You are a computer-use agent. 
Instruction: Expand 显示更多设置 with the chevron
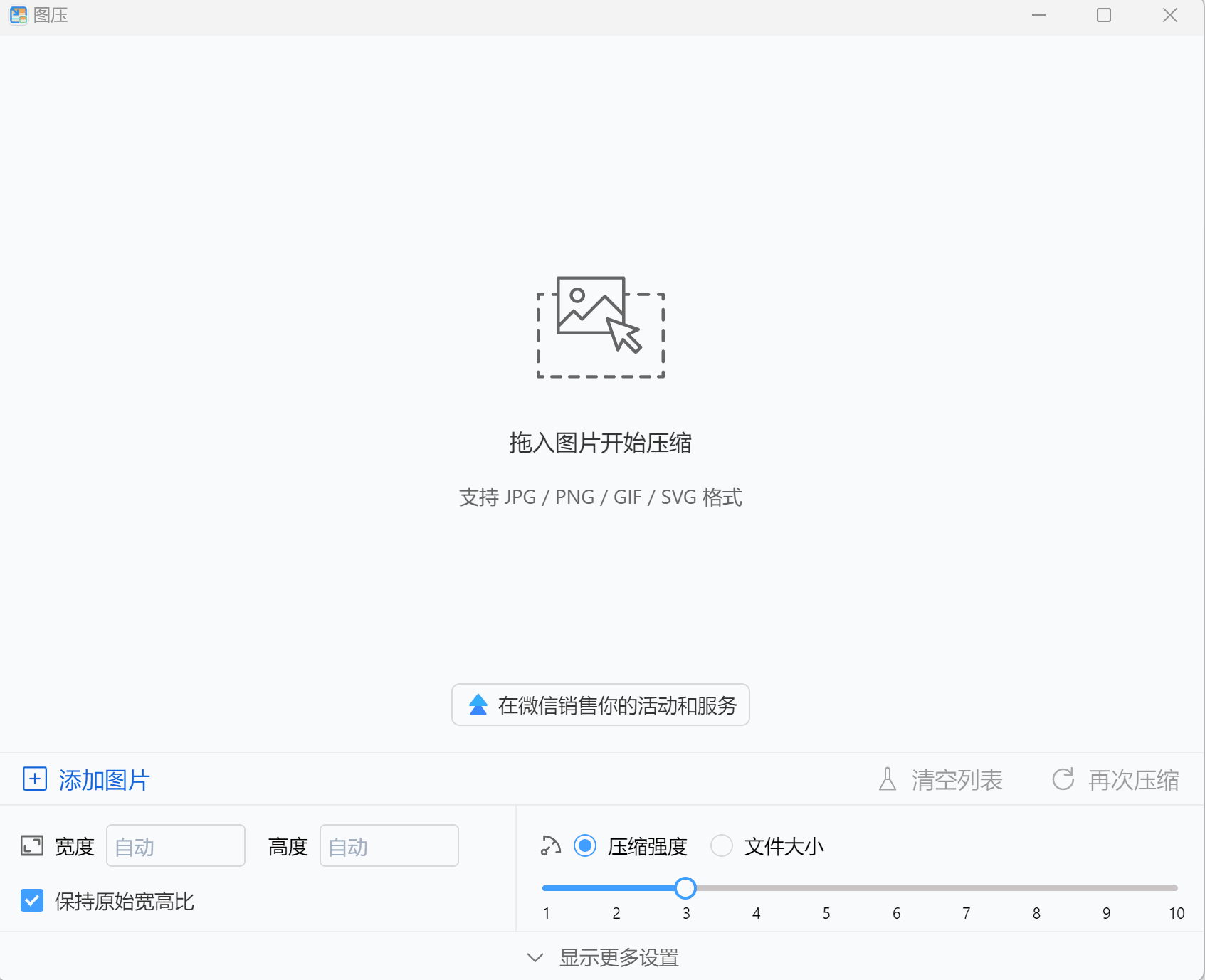(535, 958)
